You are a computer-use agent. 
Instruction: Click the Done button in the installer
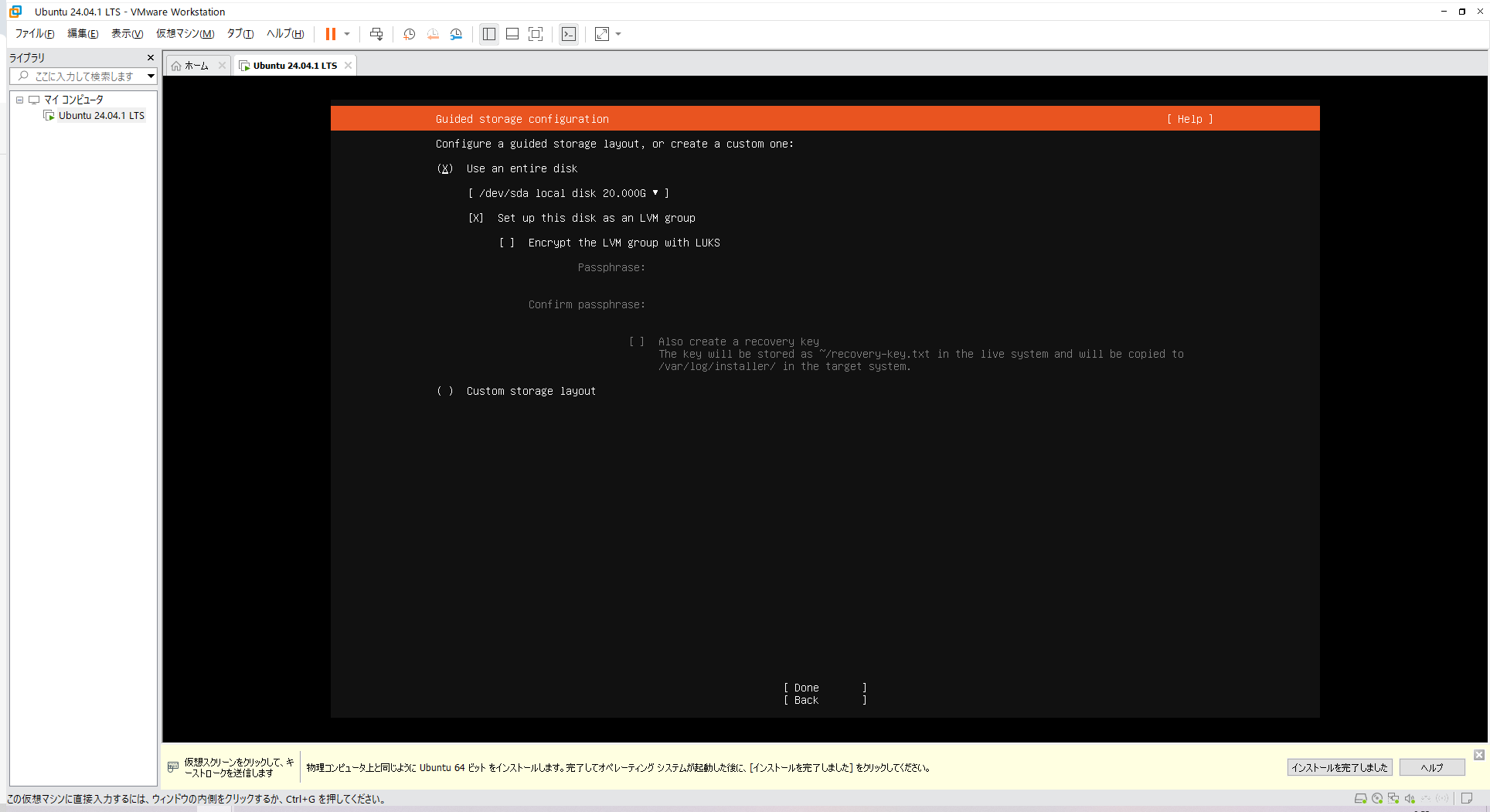(x=825, y=688)
